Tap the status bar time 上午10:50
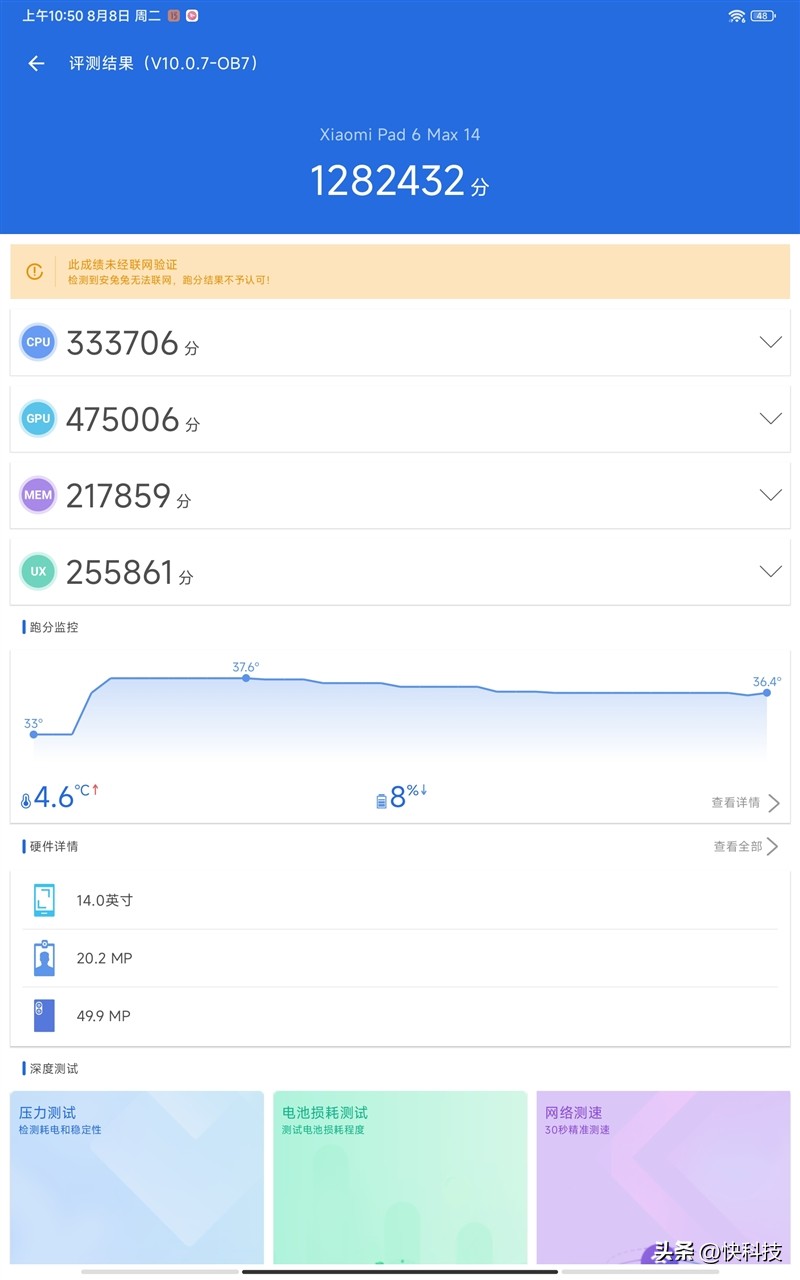 (52, 16)
